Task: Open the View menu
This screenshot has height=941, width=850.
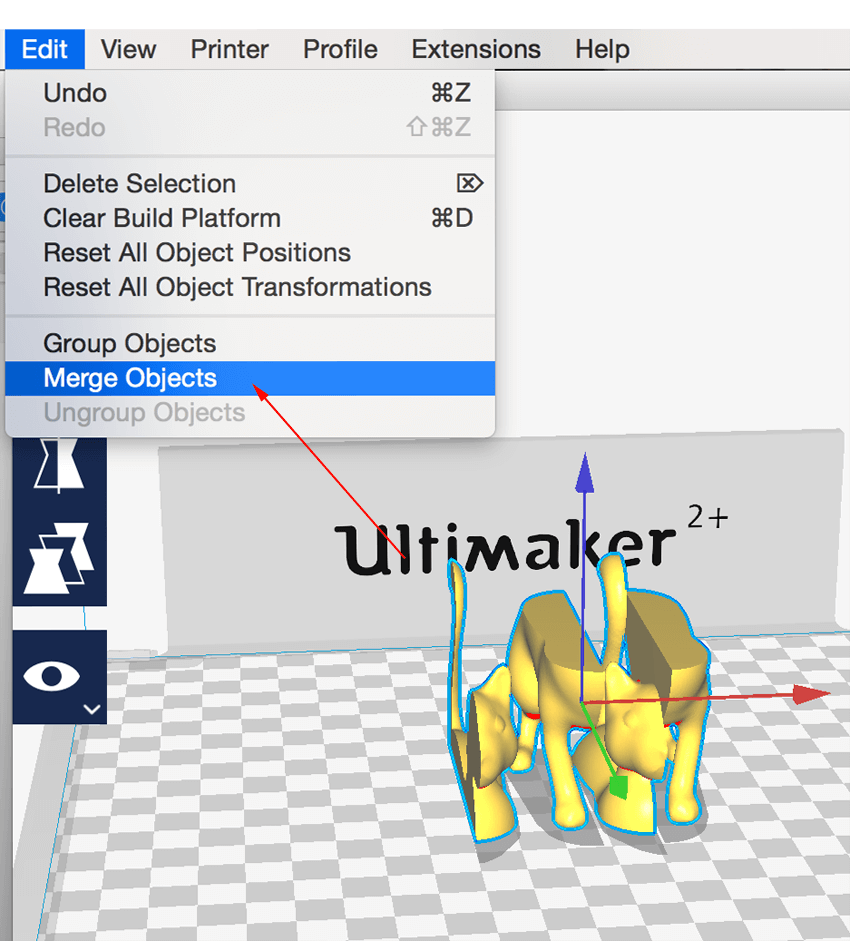Action: point(128,49)
